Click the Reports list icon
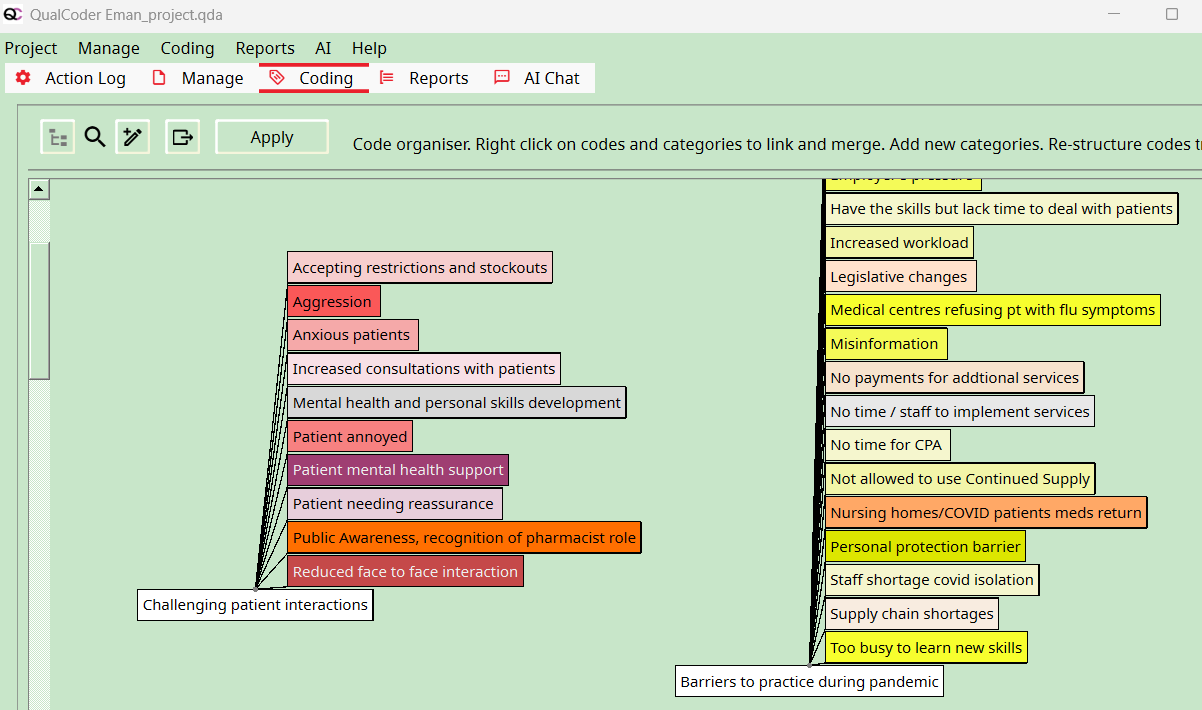1202x710 pixels. (387, 78)
